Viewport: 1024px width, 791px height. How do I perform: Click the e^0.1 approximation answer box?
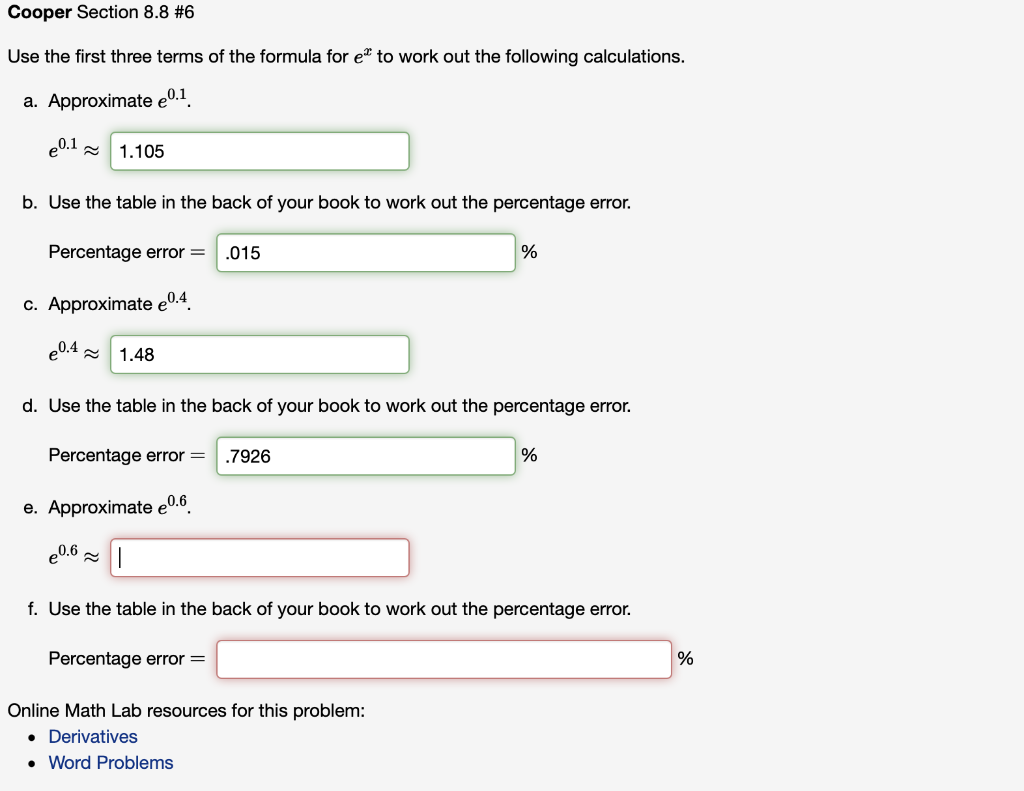point(259,151)
